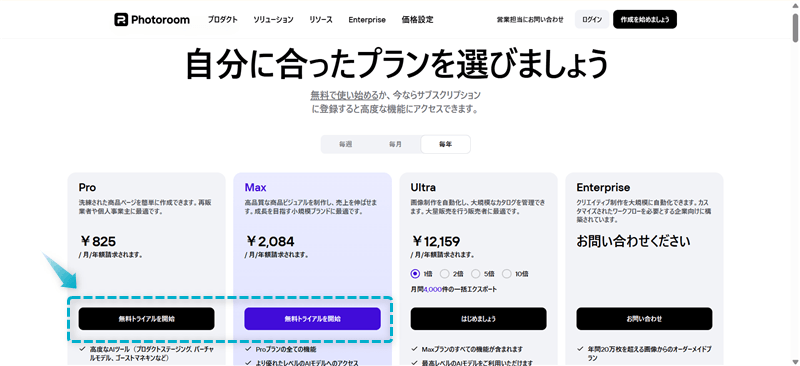Select the 毎年 billing tab
Screen dimensions: 800x366
445,144
